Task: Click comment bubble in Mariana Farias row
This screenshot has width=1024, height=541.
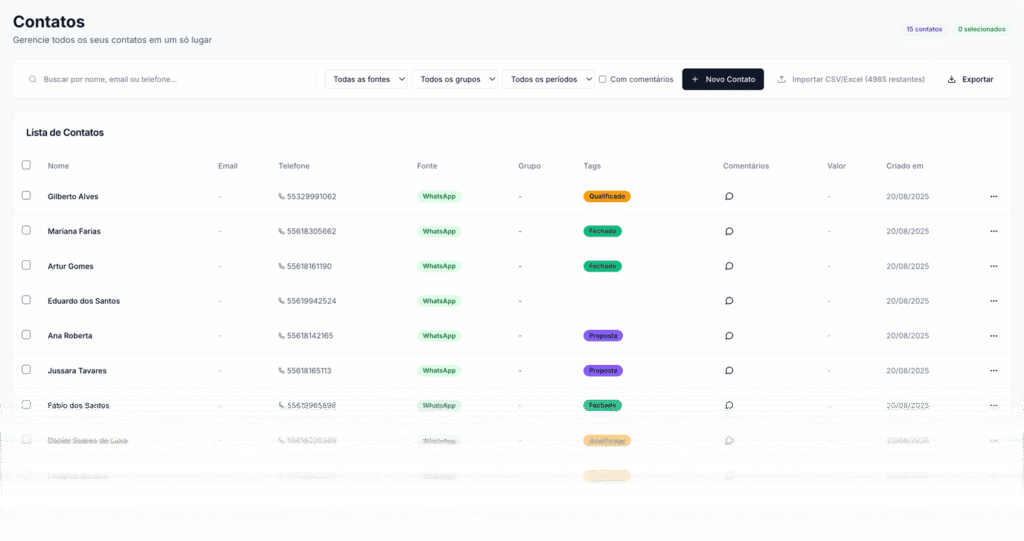Action: click(729, 231)
